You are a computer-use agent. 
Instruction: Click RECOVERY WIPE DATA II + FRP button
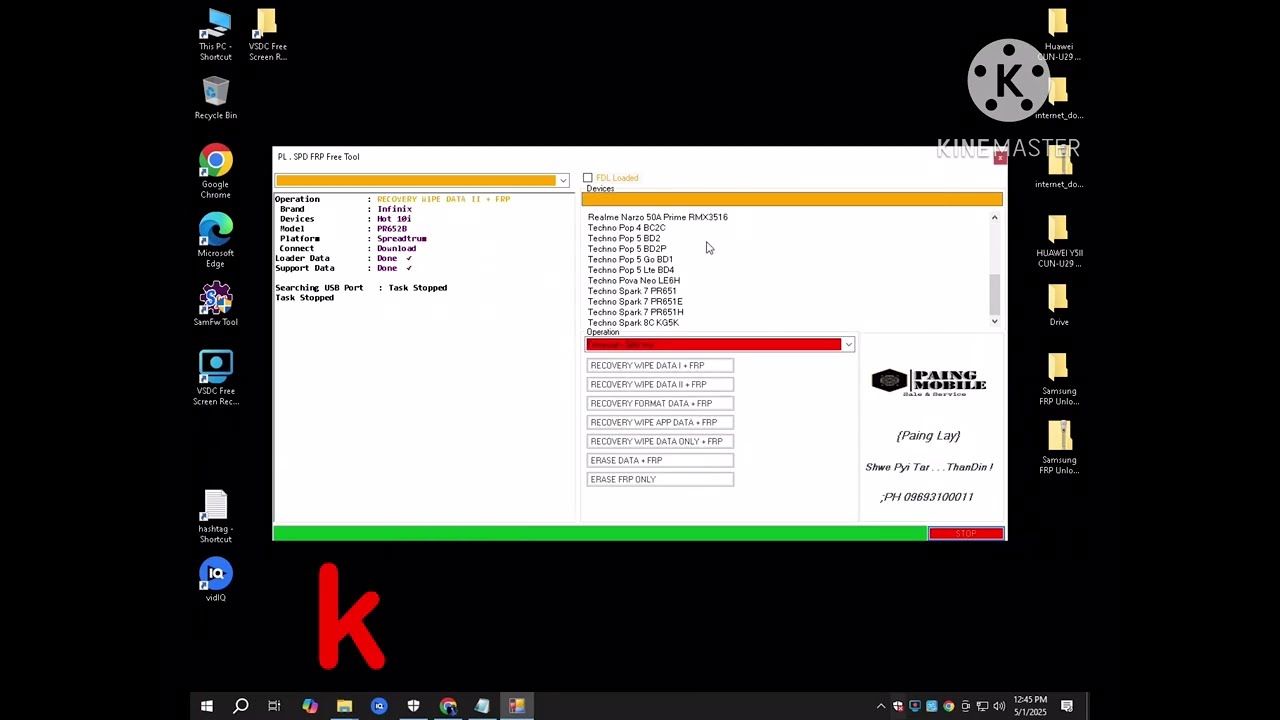click(660, 384)
